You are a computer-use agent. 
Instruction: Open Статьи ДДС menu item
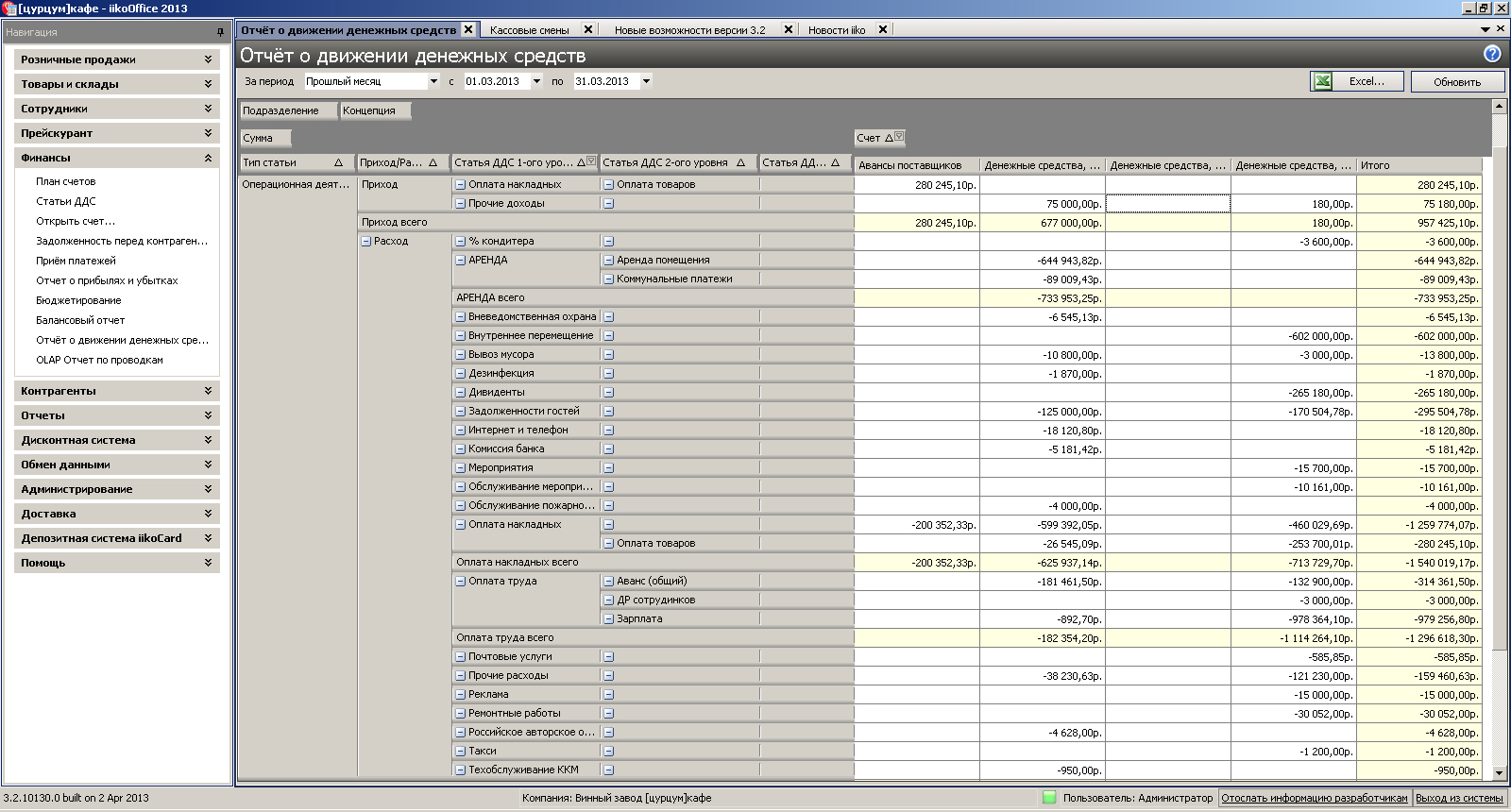(66, 201)
